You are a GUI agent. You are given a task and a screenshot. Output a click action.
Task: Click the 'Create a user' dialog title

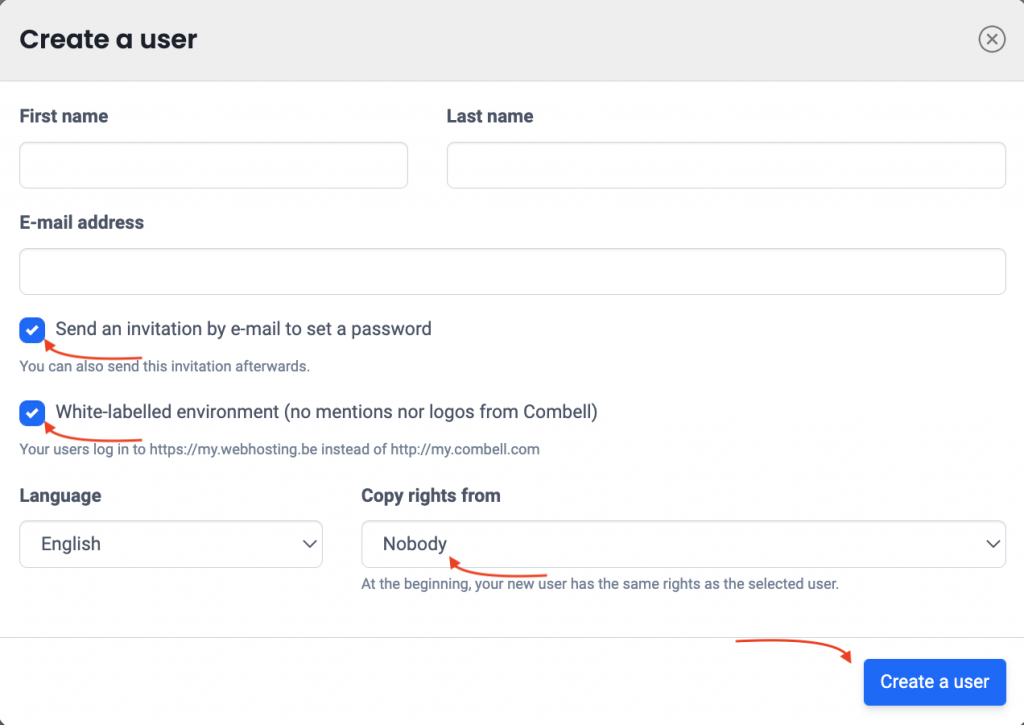pos(108,39)
